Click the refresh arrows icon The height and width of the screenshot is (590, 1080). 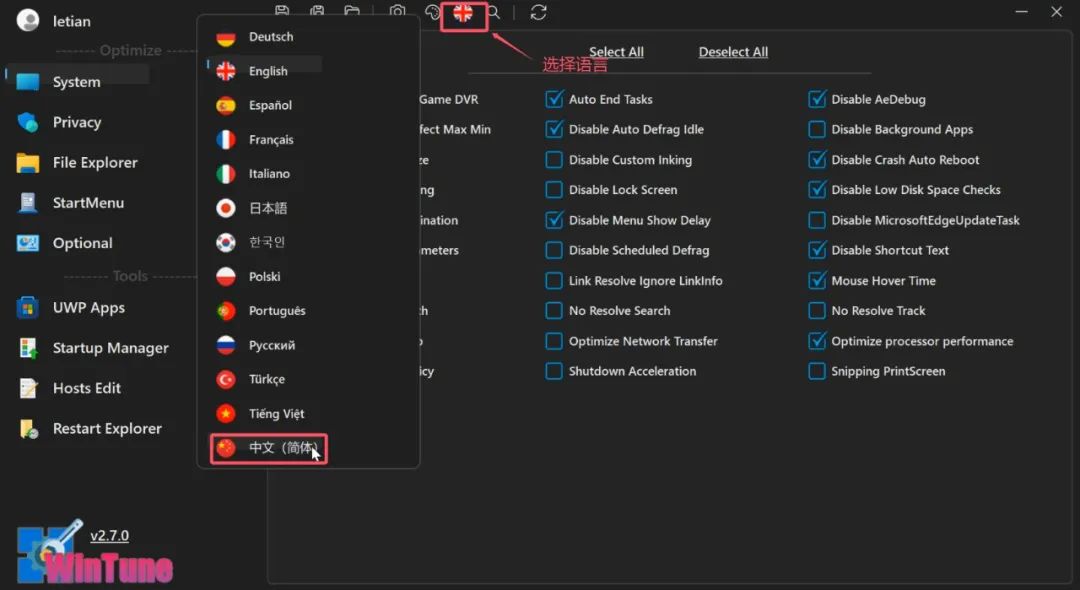click(539, 12)
